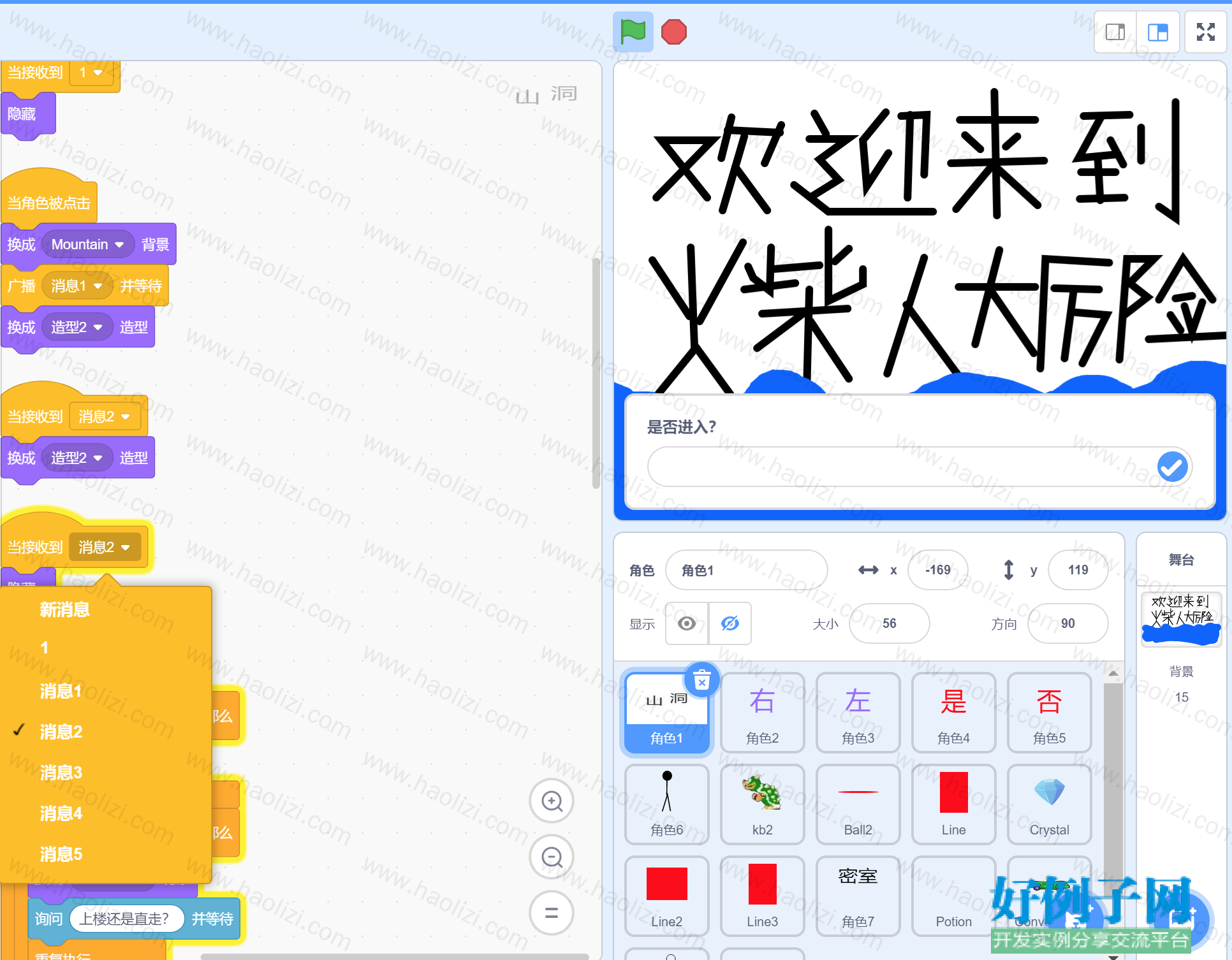Select sprite 角色5 thumbnail
1232x960 pixels.
point(1050,713)
